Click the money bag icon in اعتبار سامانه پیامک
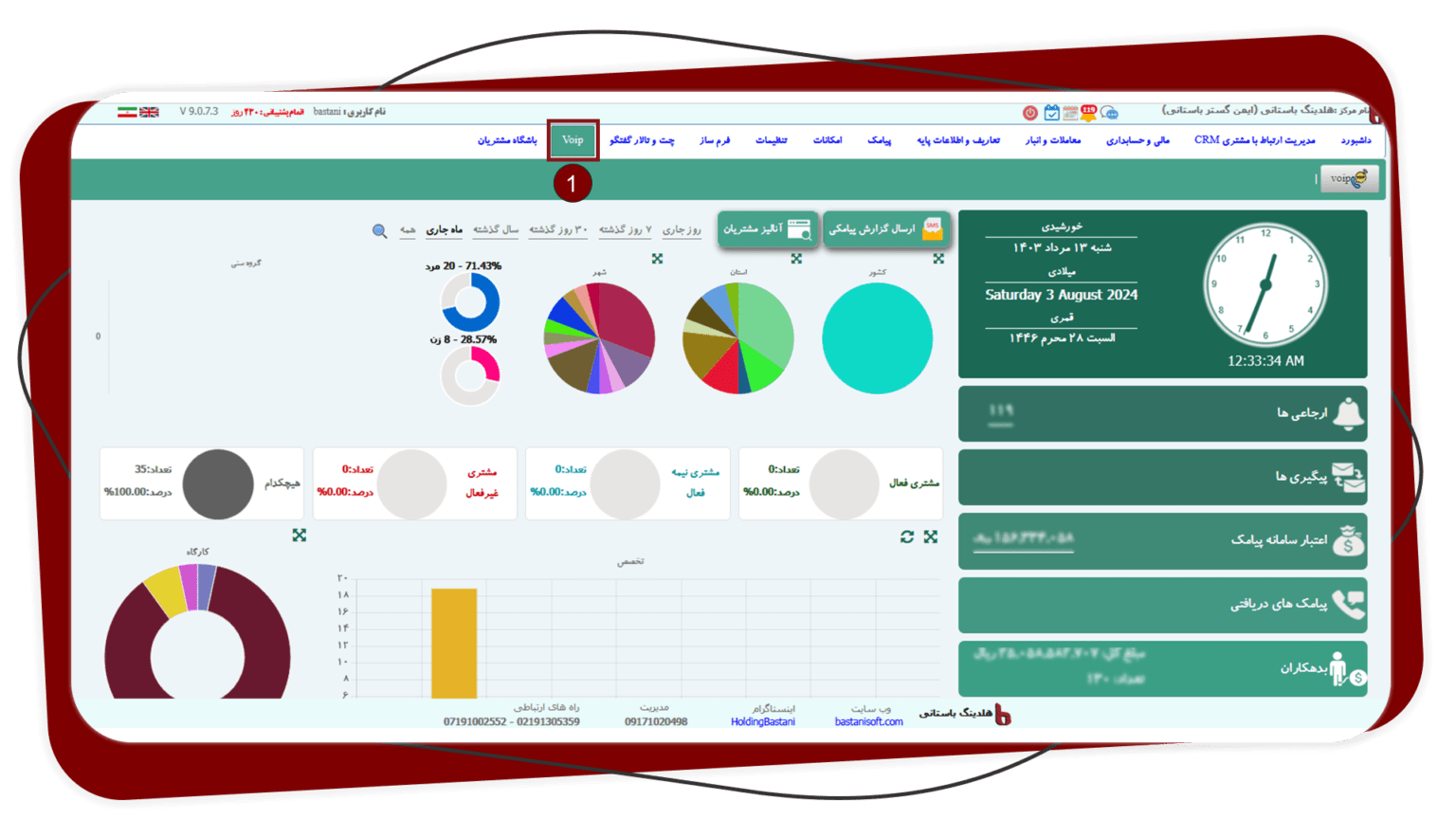 tap(1348, 540)
